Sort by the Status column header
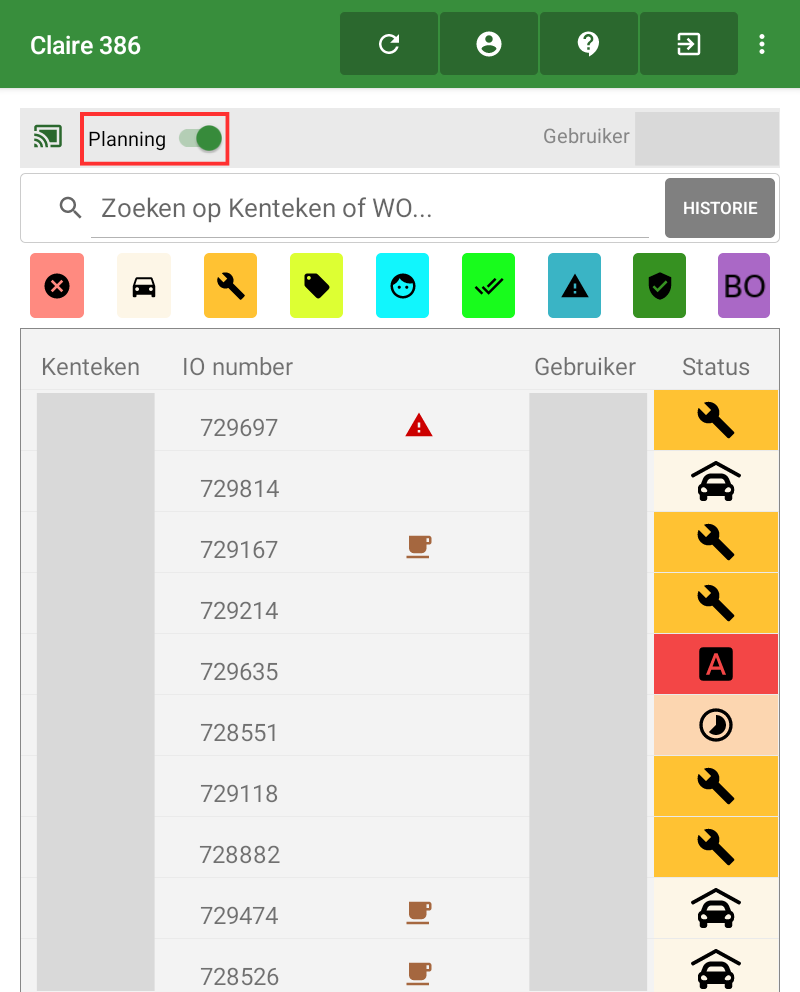This screenshot has width=800, height=992. coord(715,367)
